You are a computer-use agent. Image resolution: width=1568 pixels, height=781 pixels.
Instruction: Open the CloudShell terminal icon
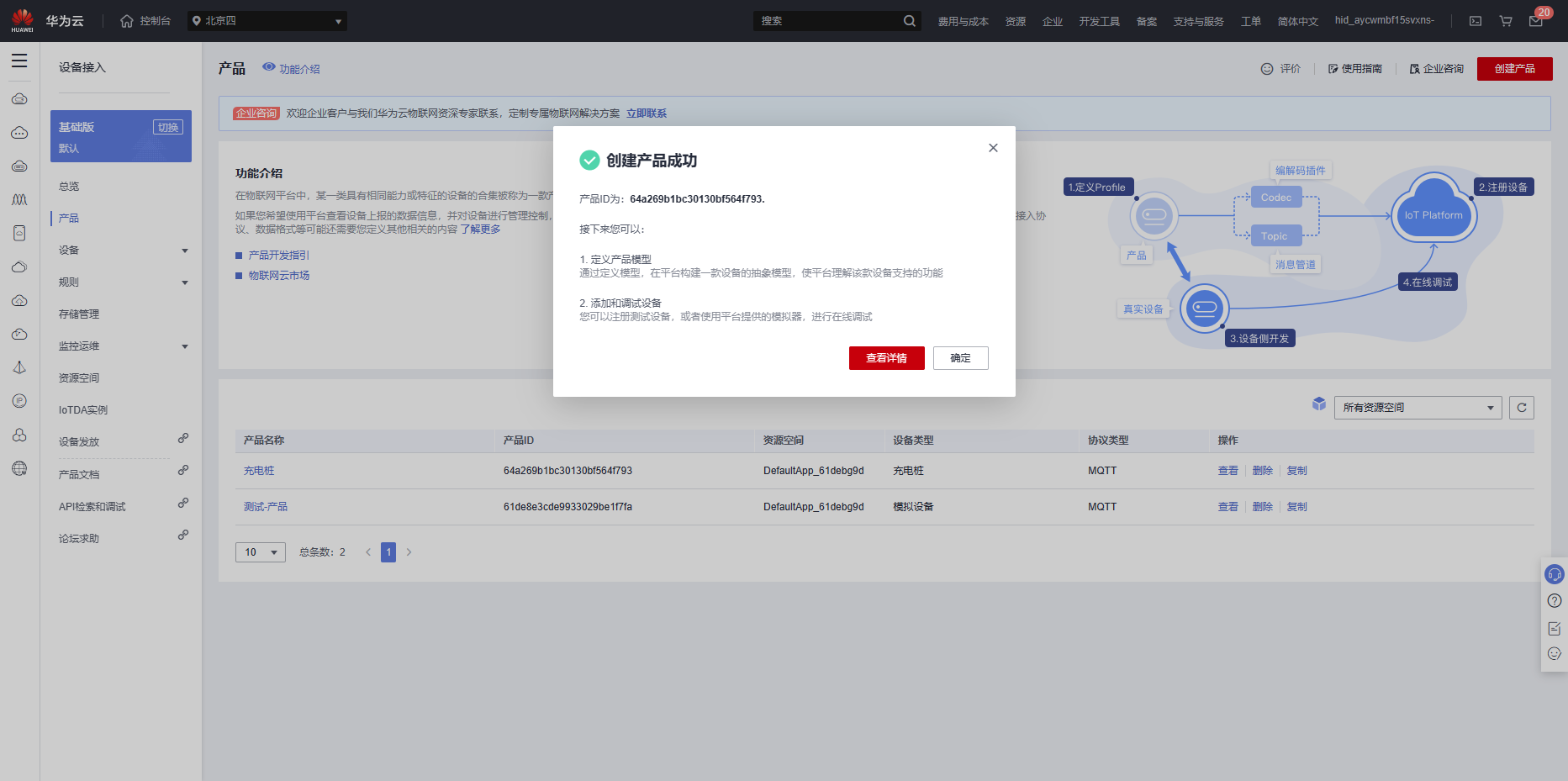1476,21
